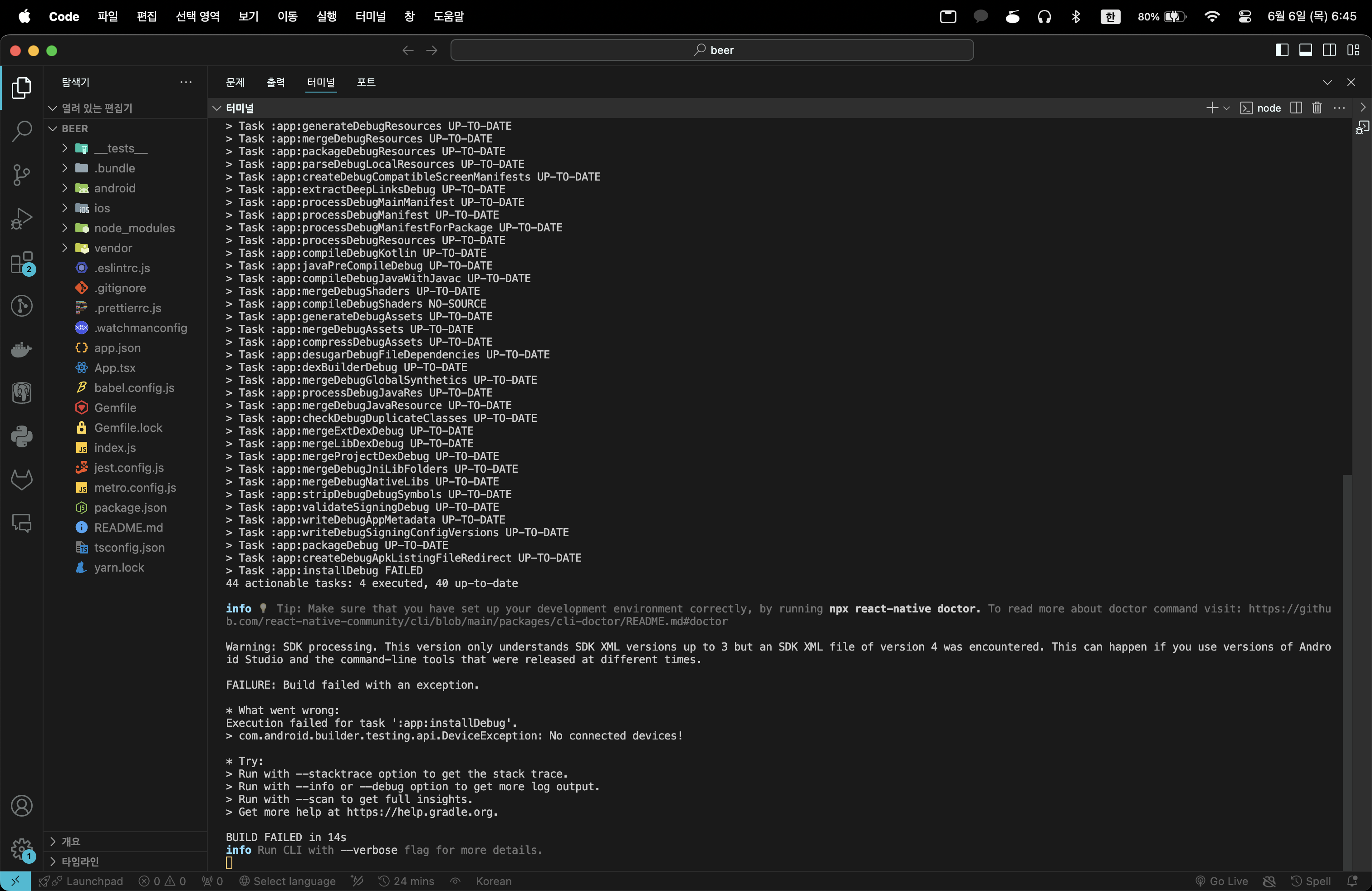Image resolution: width=1372 pixels, height=891 pixels.
Task: Open the package.json file
Action: pos(130,507)
